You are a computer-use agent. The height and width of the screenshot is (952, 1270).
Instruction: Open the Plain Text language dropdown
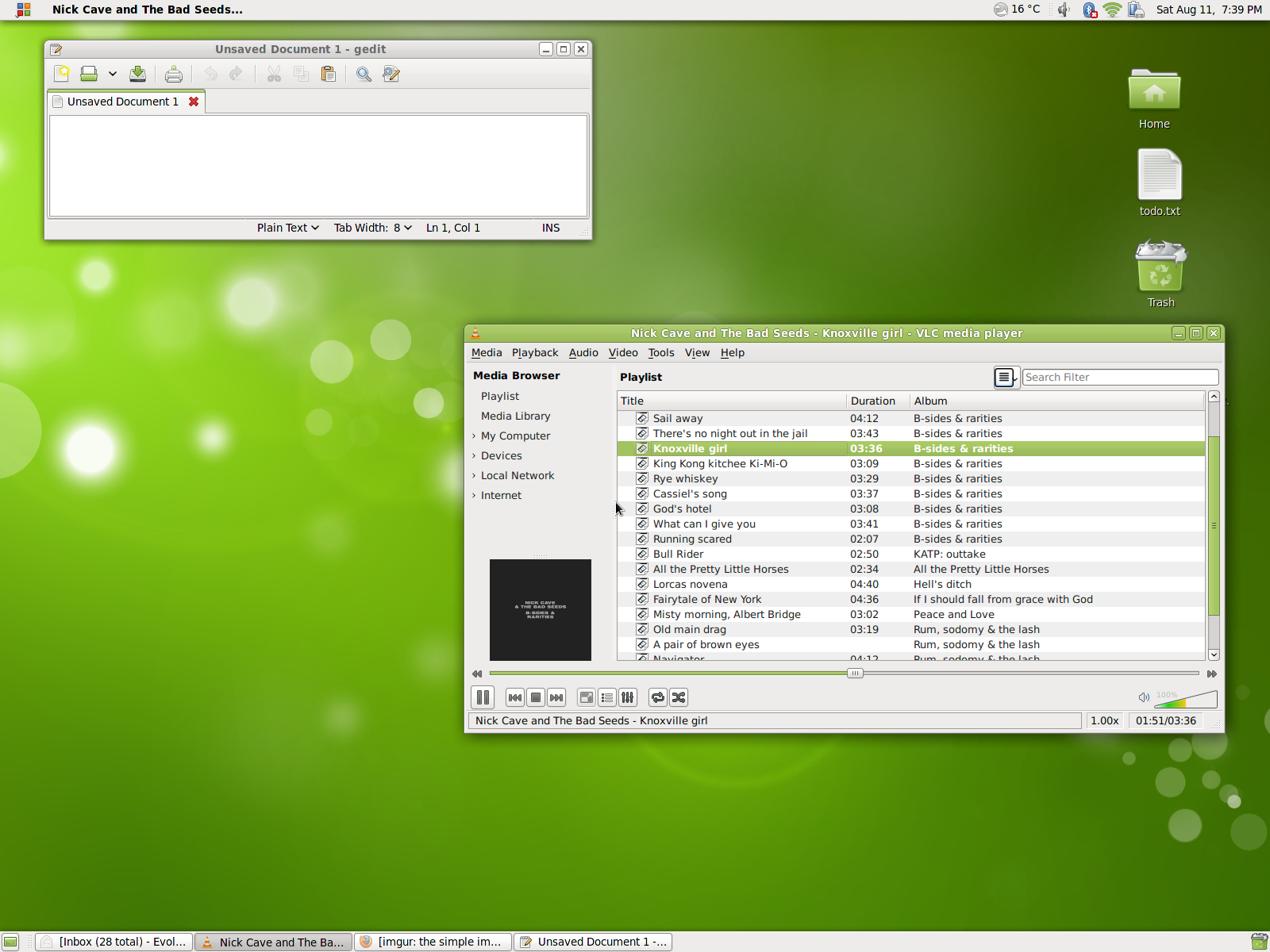pyautogui.click(x=287, y=228)
